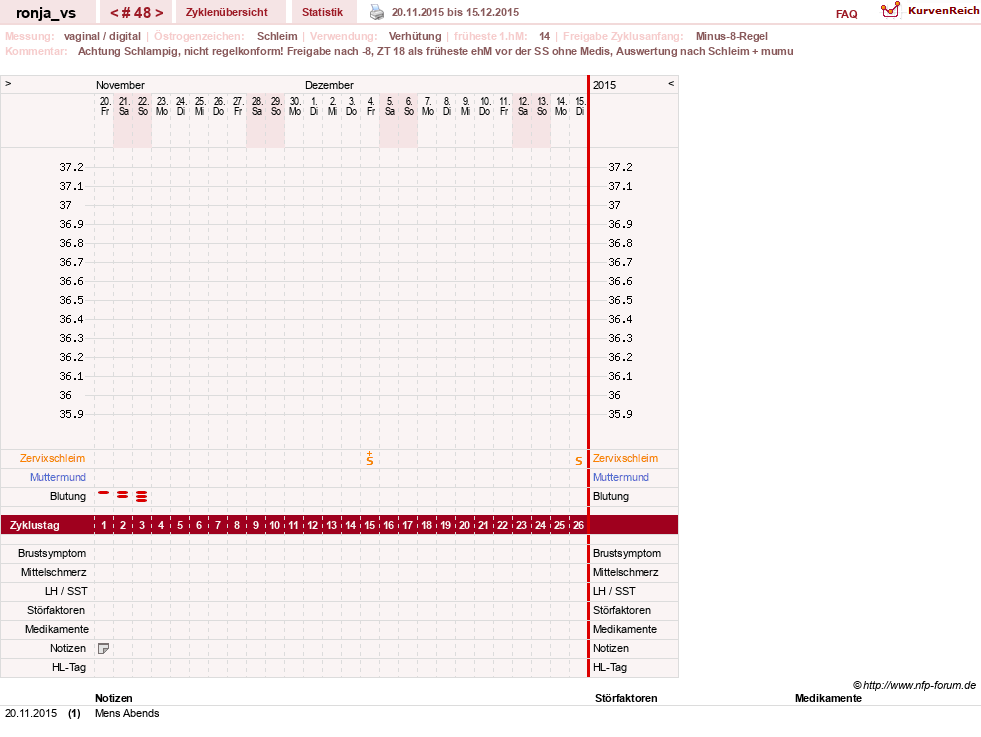Click the Notizen column heading at the bottom
Image resolution: width=981 pixels, height=737 pixels.
coord(114,698)
